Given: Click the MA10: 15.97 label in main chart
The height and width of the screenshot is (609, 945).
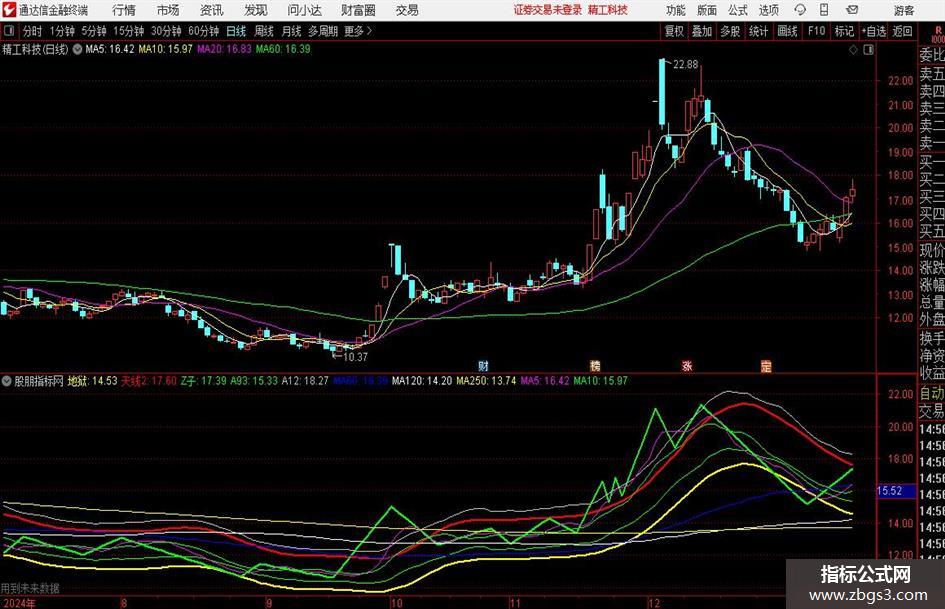Looking at the screenshot, I should [x=165, y=49].
